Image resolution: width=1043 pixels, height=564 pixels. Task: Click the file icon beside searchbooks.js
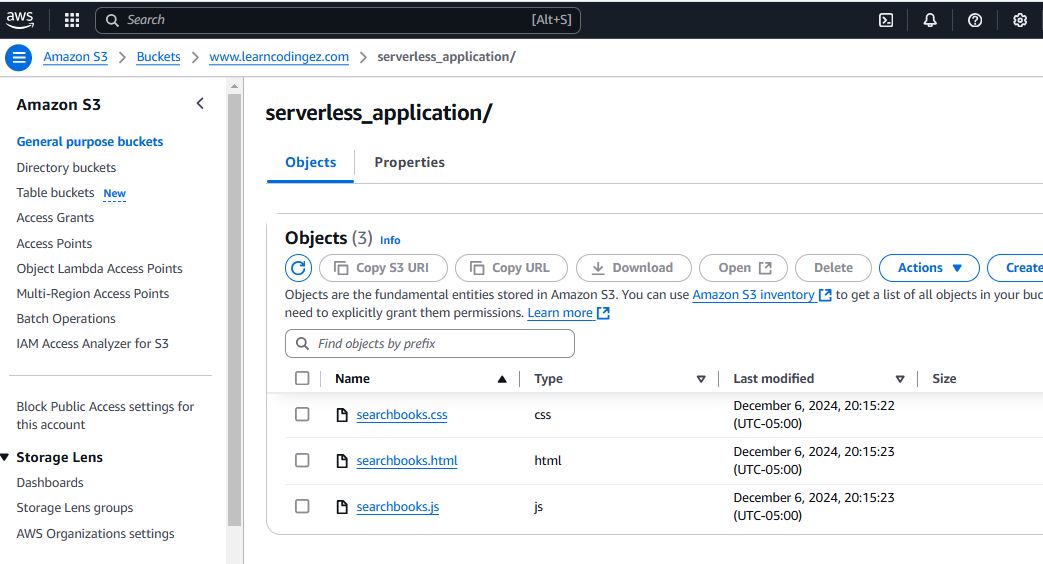(x=342, y=507)
